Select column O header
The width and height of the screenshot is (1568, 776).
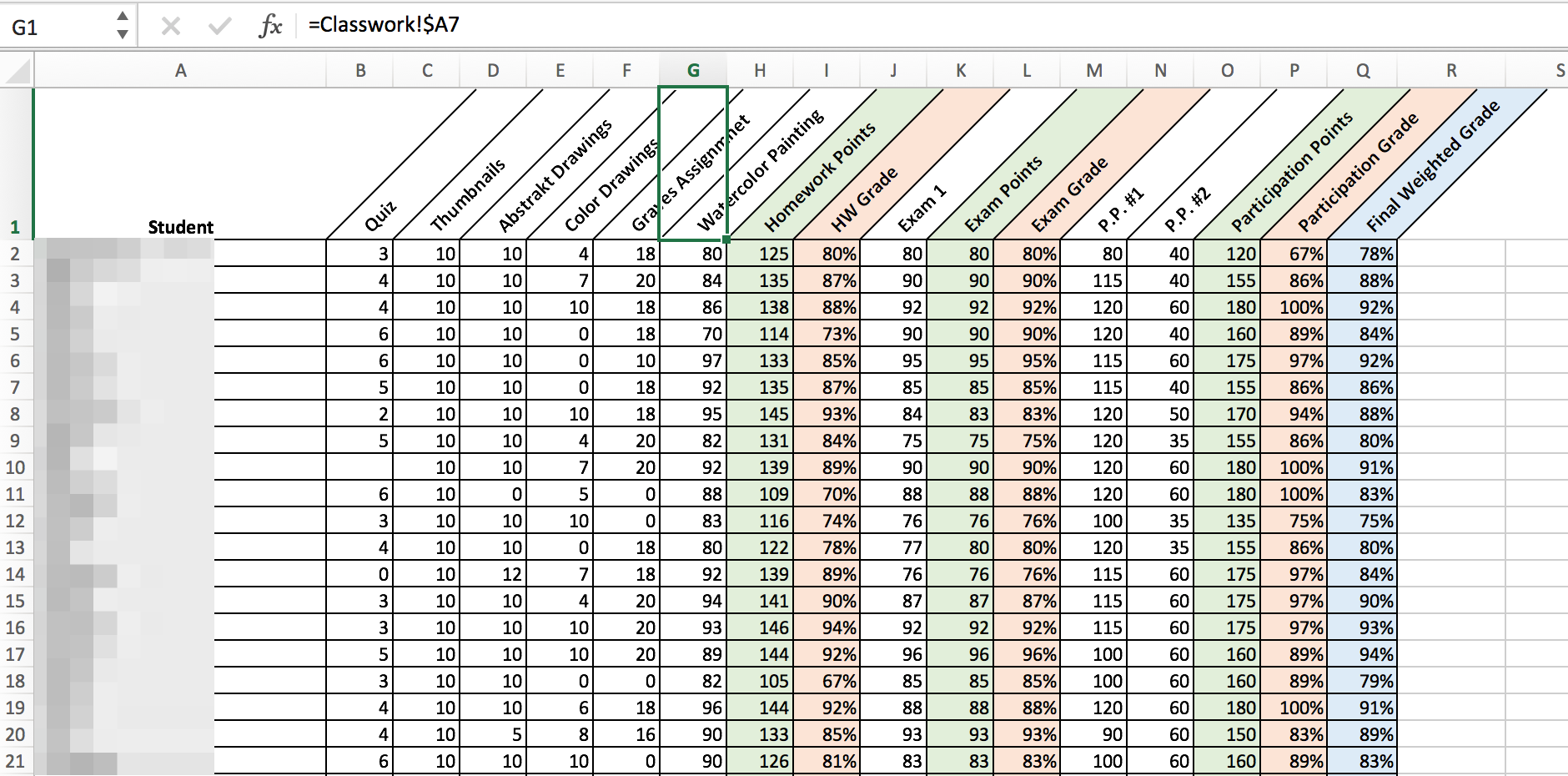click(1228, 71)
